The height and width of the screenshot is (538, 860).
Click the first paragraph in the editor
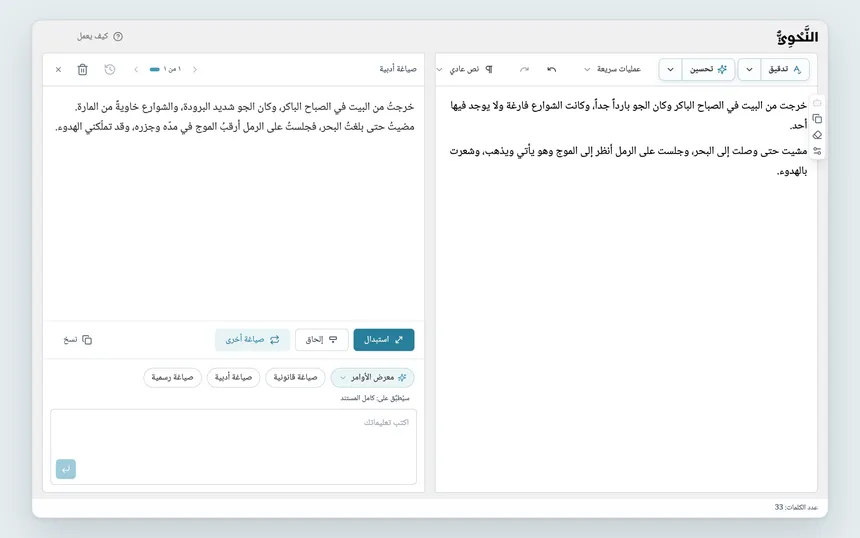pyautogui.click(x=629, y=116)
